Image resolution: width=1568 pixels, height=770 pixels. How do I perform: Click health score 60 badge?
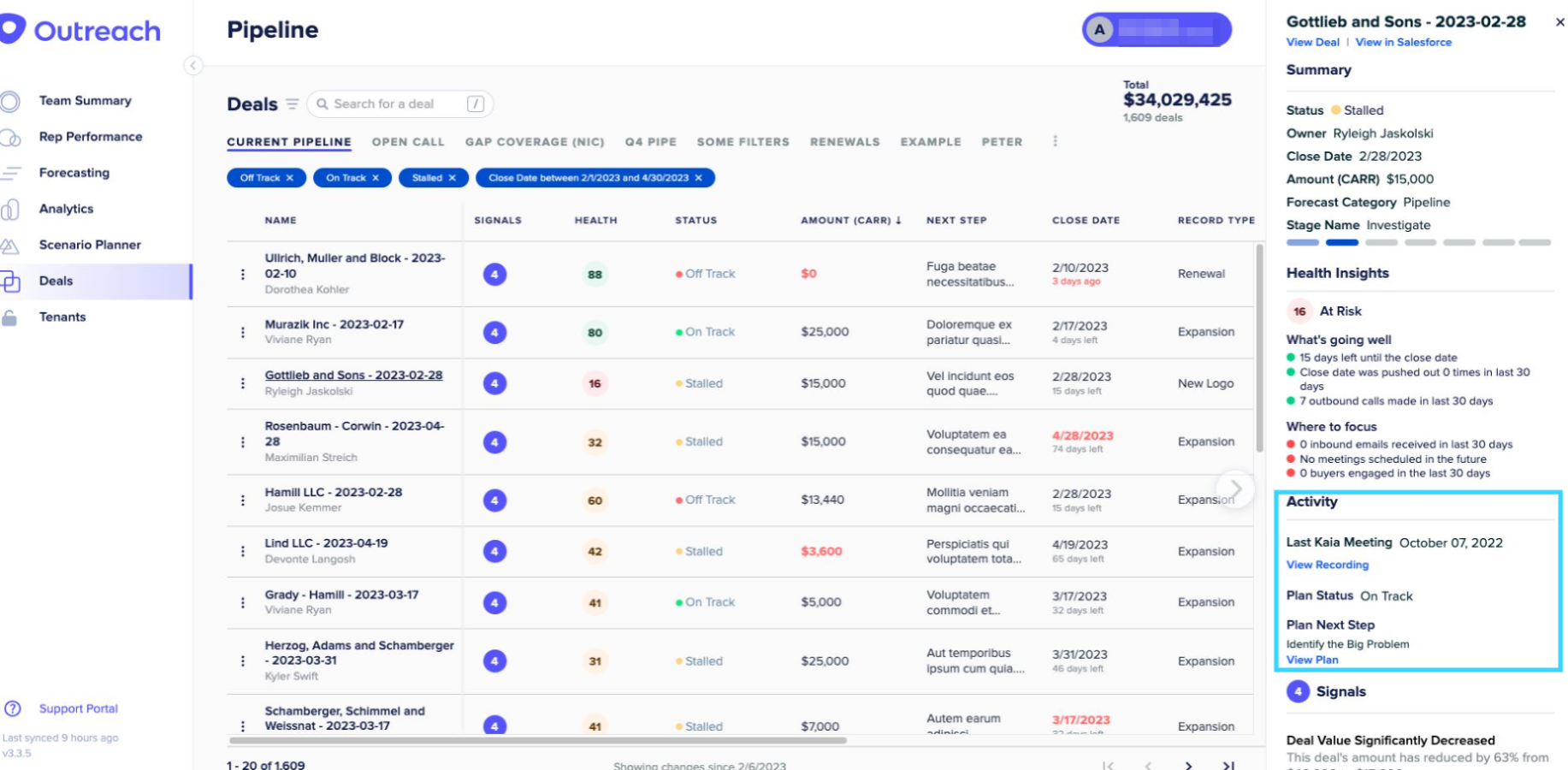pos(595,500)
